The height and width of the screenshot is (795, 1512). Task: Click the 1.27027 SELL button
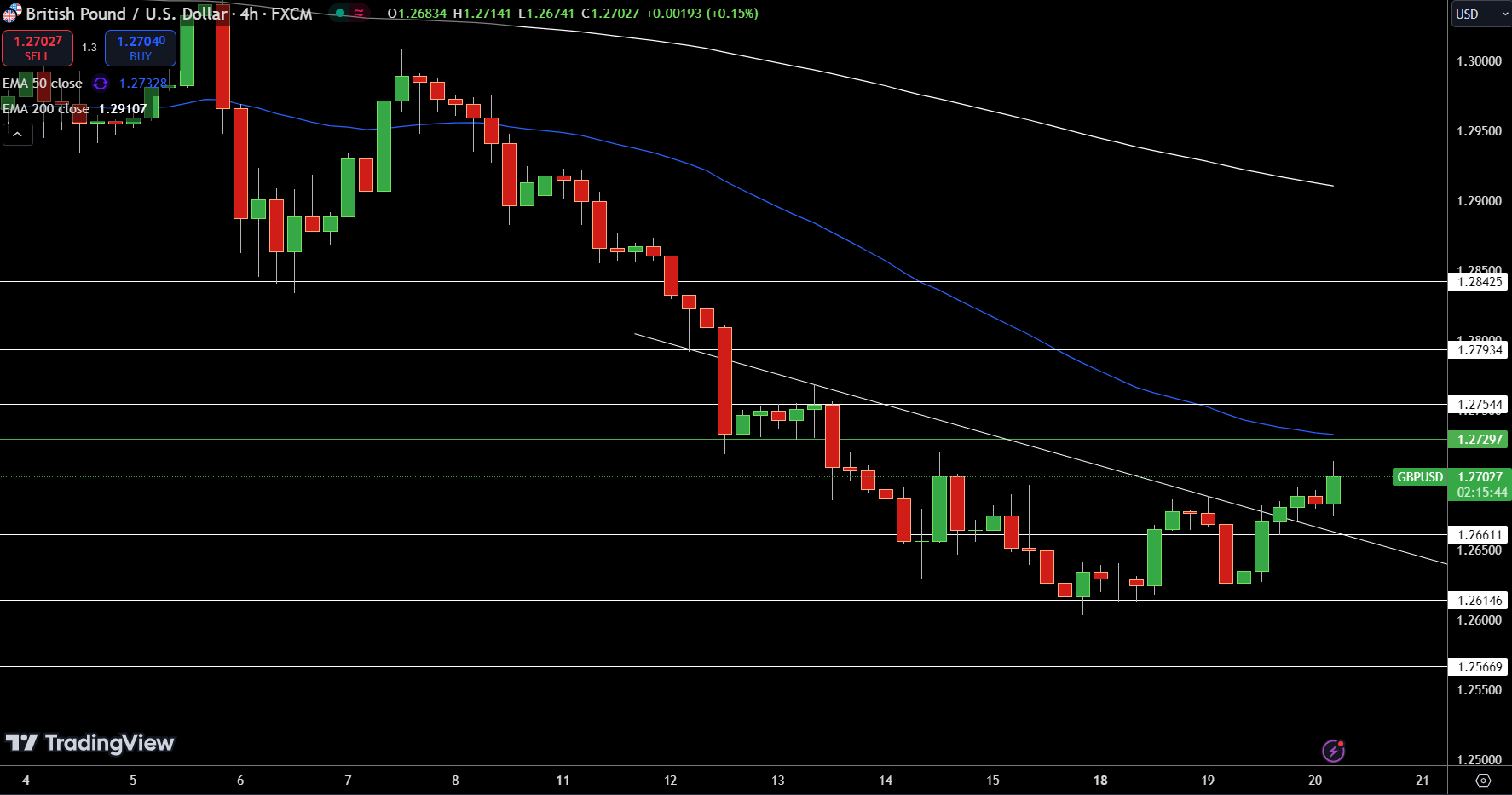coord(38,49)
